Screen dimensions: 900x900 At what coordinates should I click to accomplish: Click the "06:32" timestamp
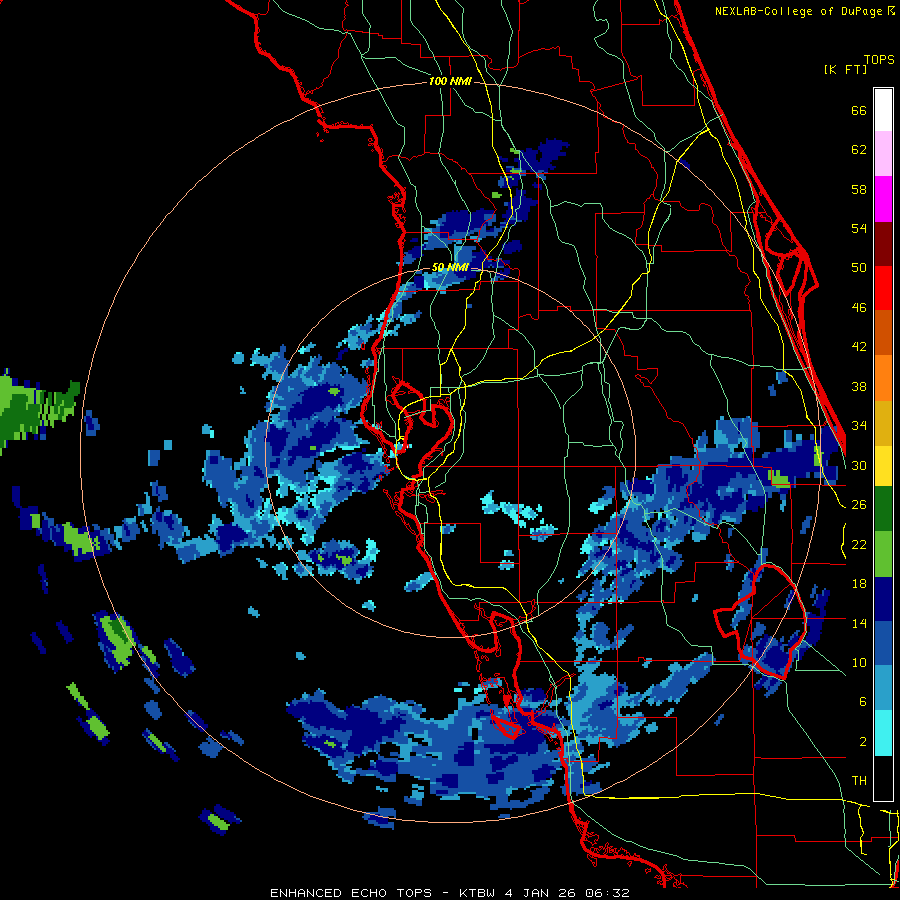pyautogui.click(x=607, y=893)
